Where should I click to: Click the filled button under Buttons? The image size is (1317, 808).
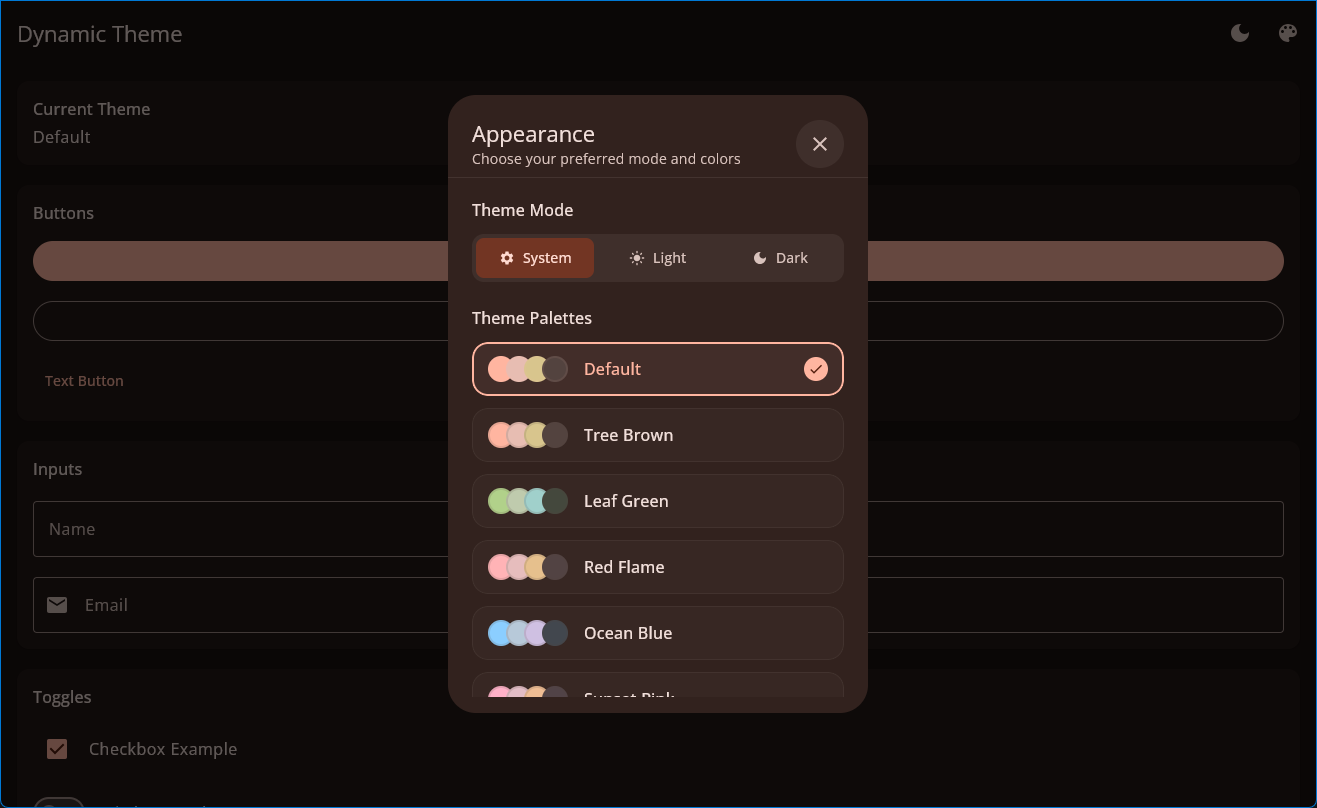658,261
